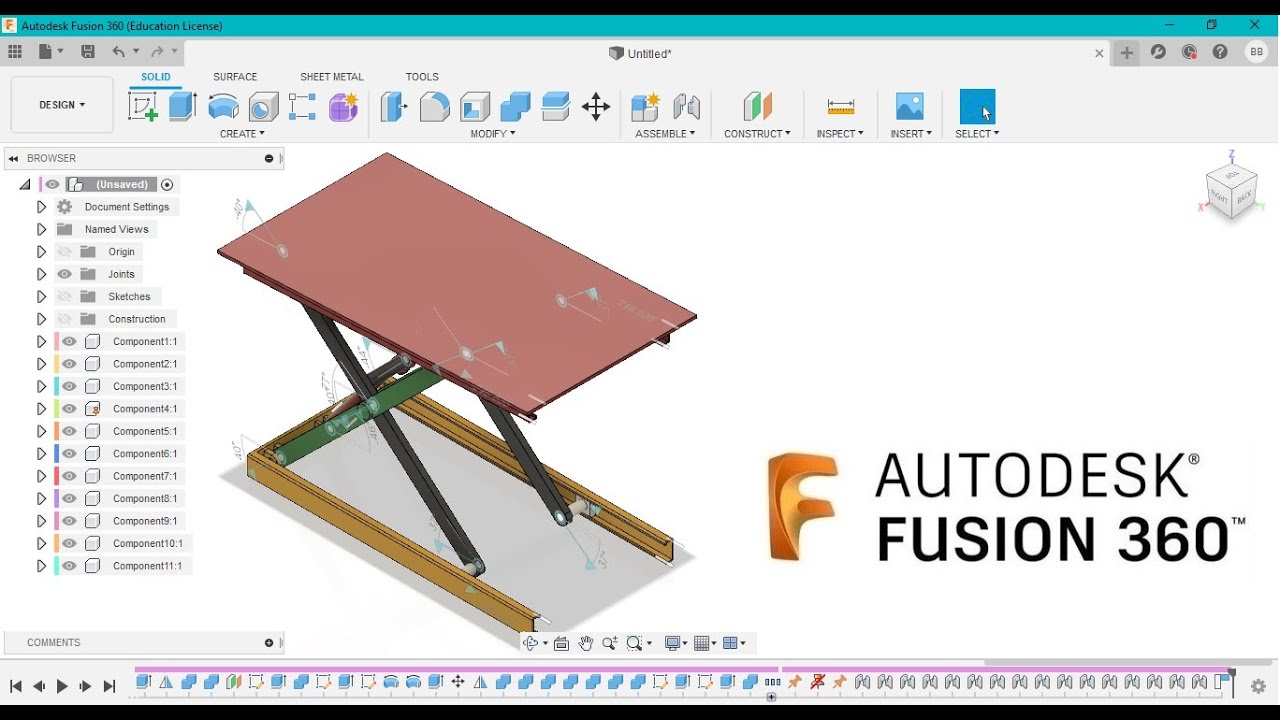
Task: Open the Job Status clock icon
Action: click(1189, 52)
